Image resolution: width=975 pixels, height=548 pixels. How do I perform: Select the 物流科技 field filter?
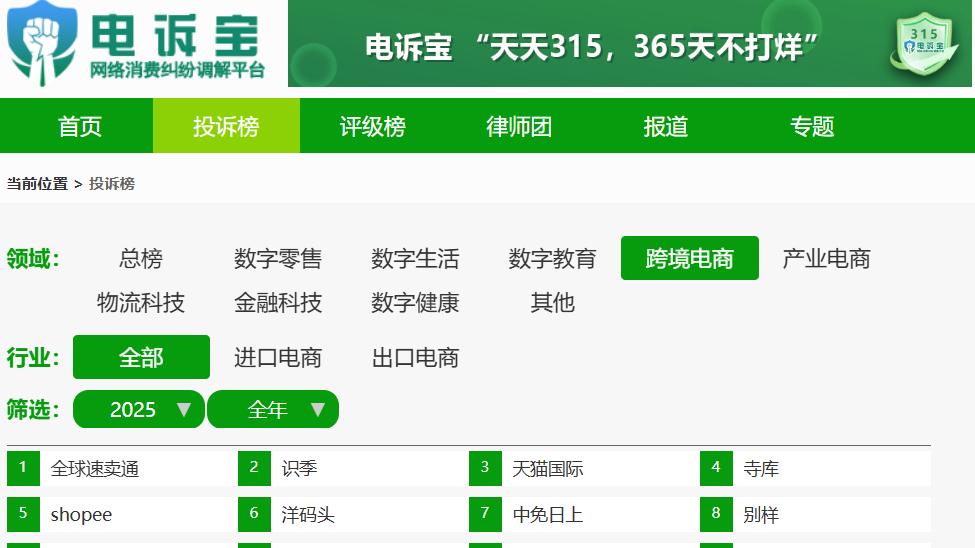[141, 303]
